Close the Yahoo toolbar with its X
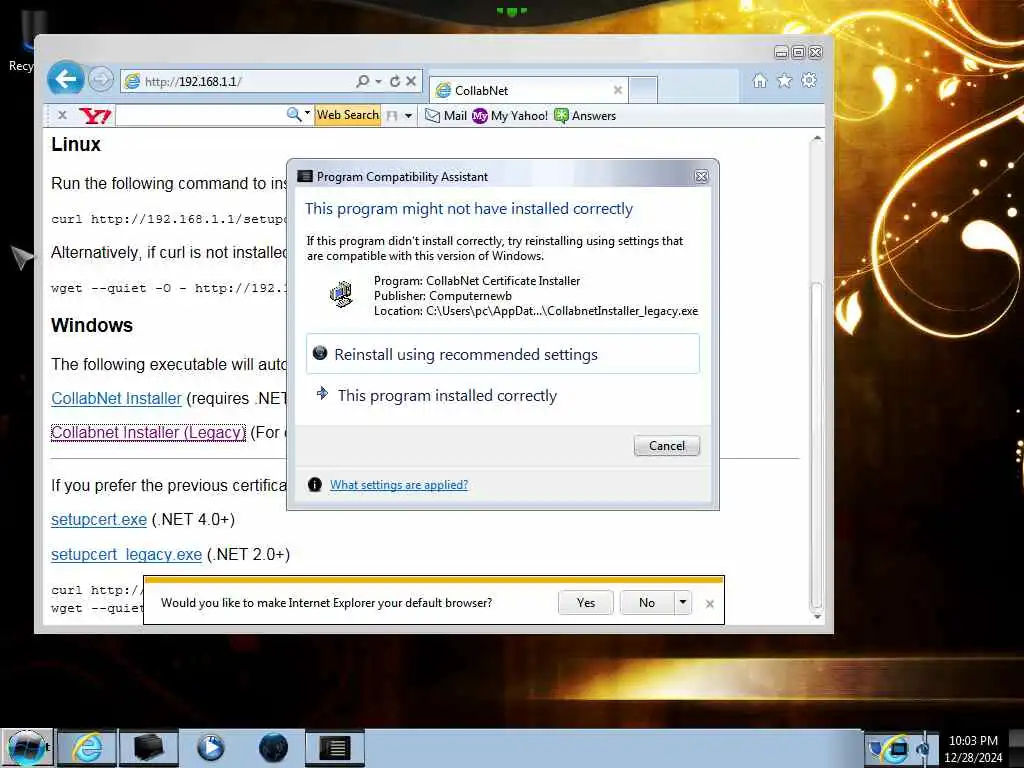The image size is (1024, 768). 62,115
